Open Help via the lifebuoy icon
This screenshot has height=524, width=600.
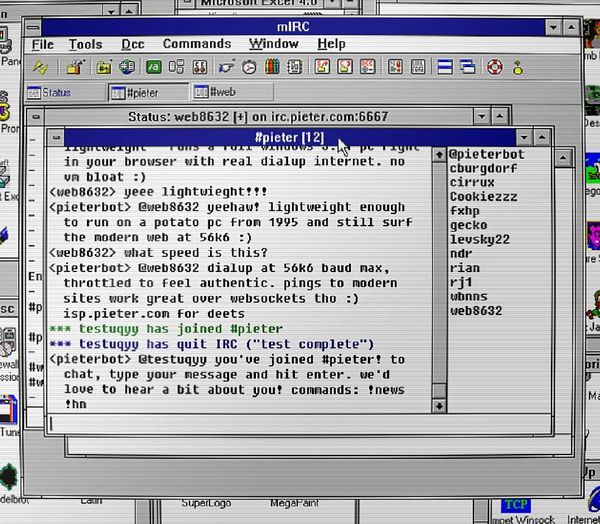[x=494, y=67]
